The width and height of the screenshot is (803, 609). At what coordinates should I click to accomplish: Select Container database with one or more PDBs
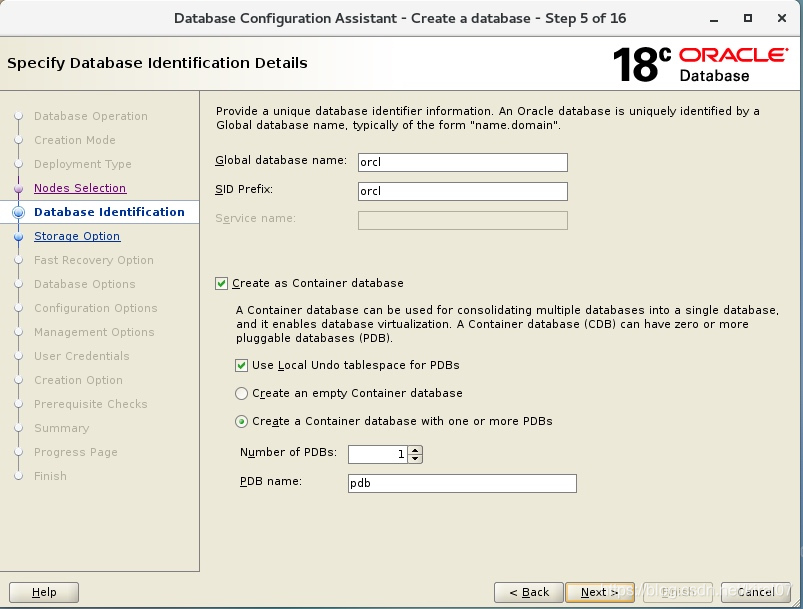241,422
